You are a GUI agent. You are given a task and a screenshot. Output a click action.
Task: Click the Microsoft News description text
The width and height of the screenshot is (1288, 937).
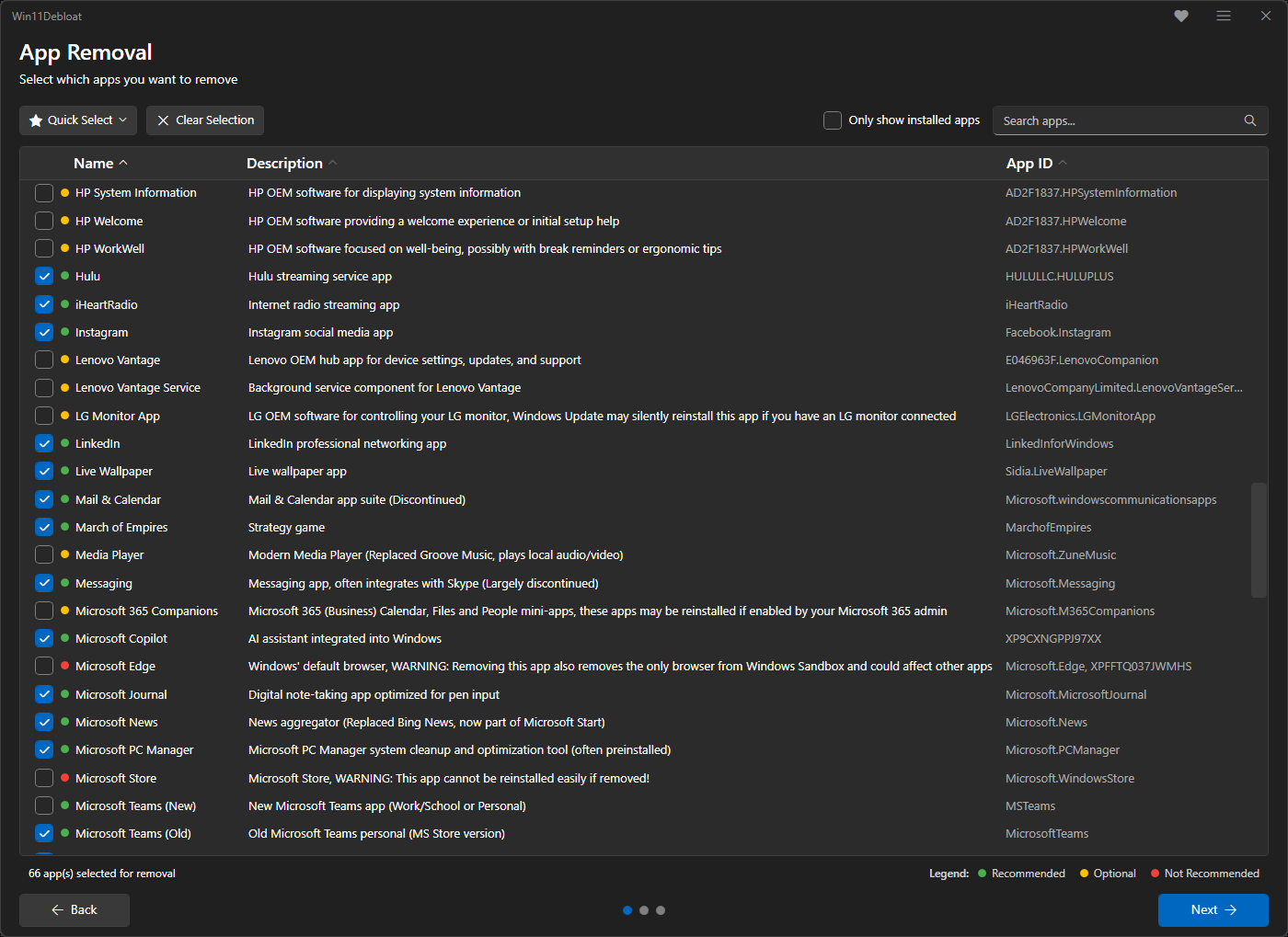point(427,723)
